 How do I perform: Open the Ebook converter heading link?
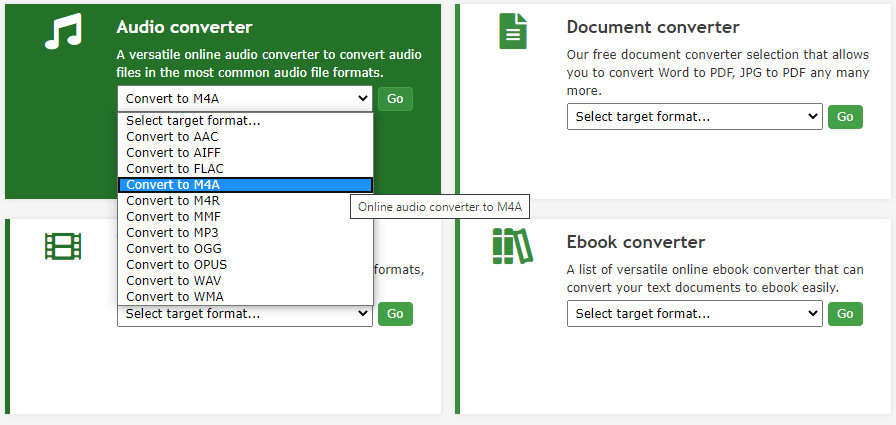click(x=636, y=242)
